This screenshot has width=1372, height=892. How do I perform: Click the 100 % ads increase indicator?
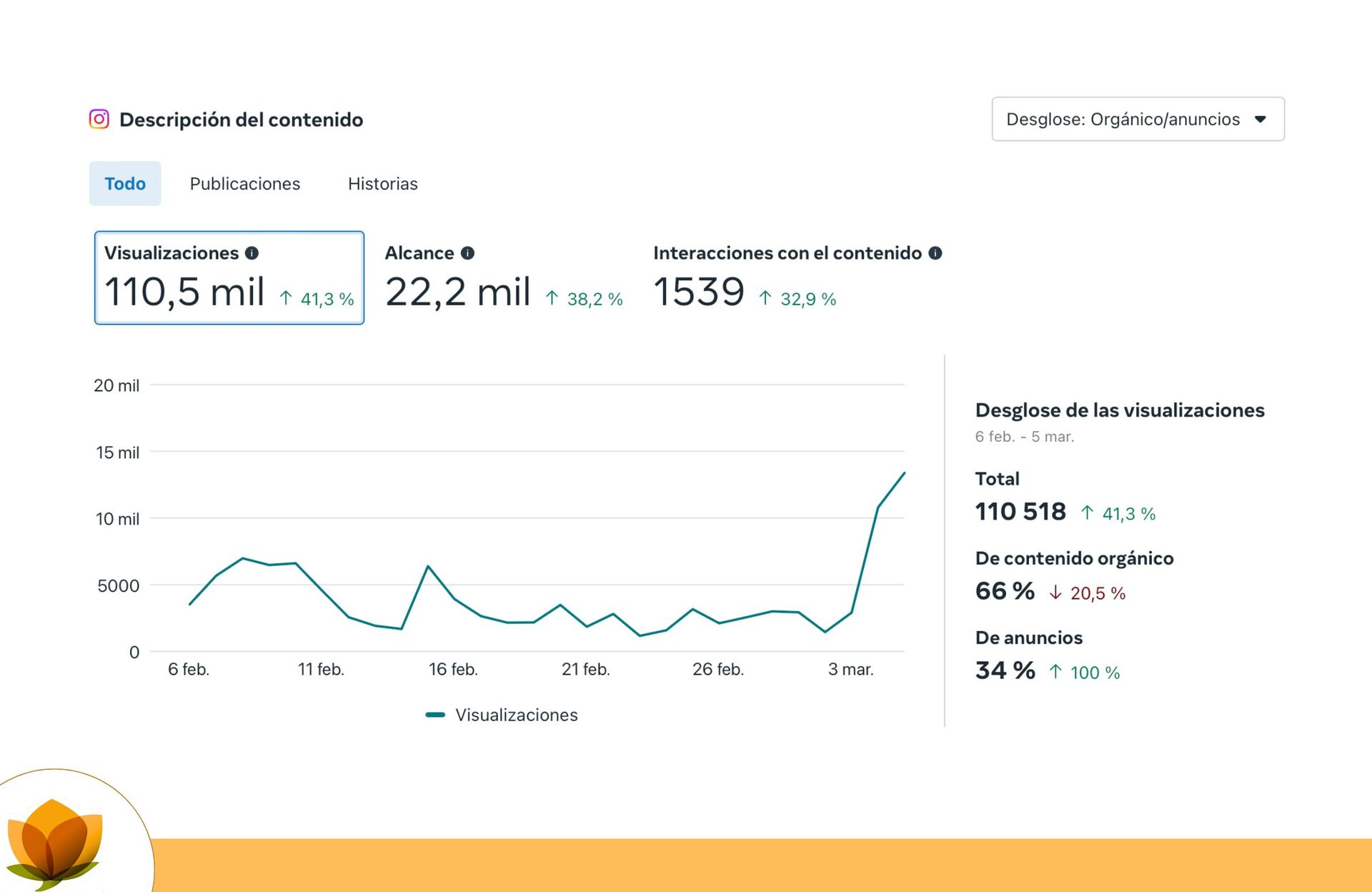tap(1084, 673)
